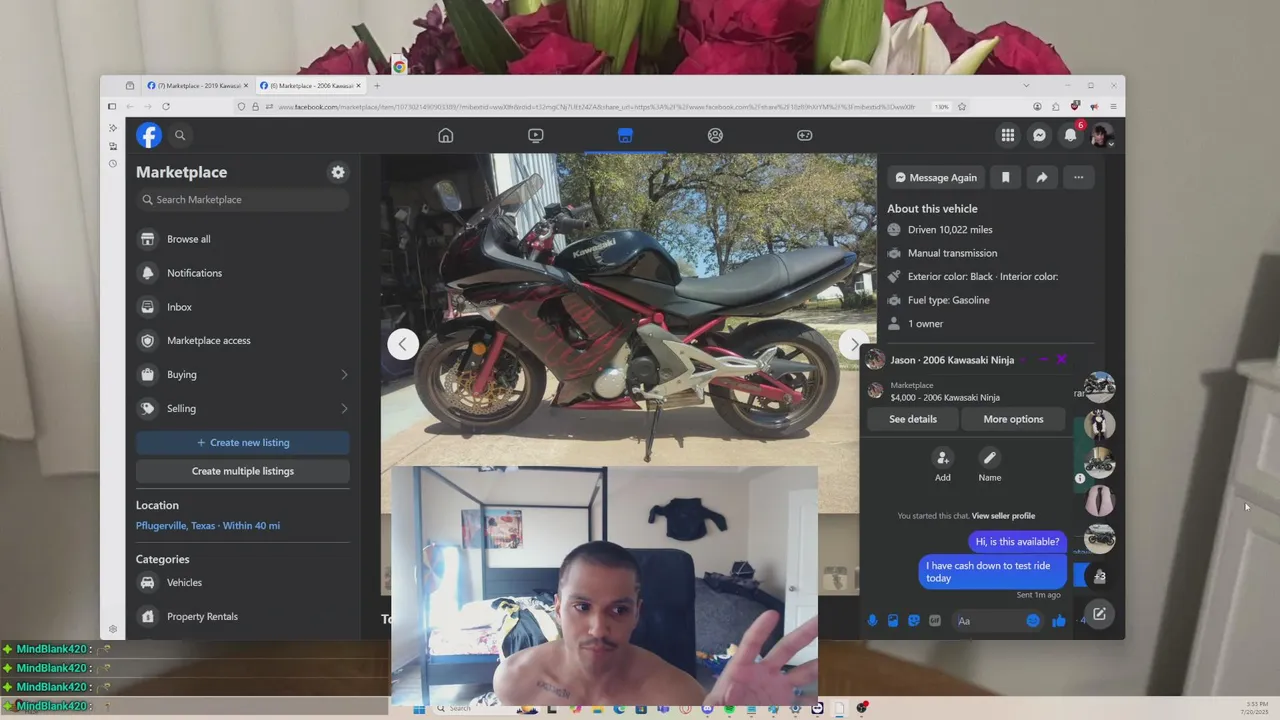Viewport: 1280px width, 720px height.
Task: Open the Windows Start button
Action: coord(419,709)
